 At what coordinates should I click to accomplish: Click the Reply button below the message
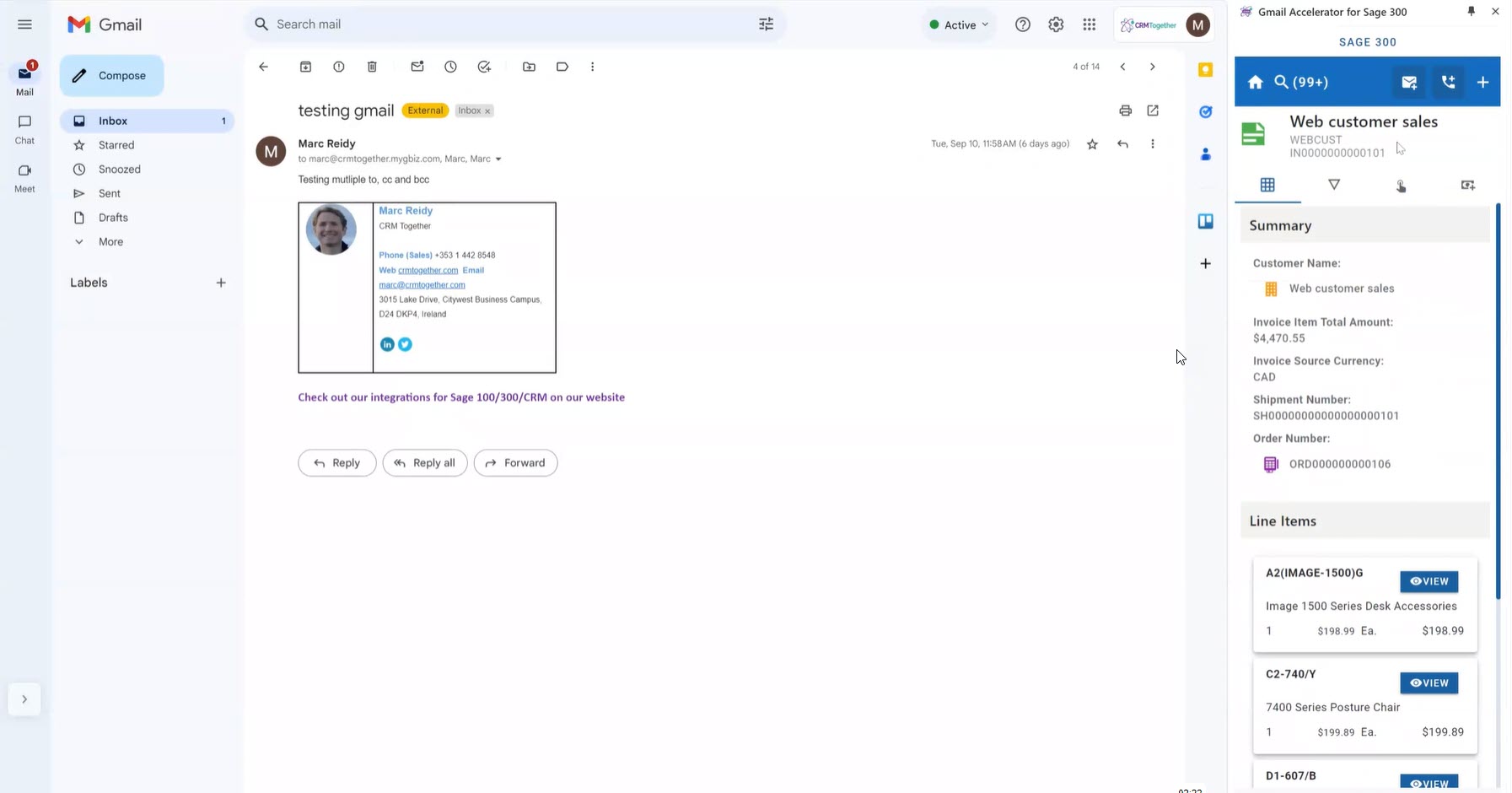click(x=337, y=463)
